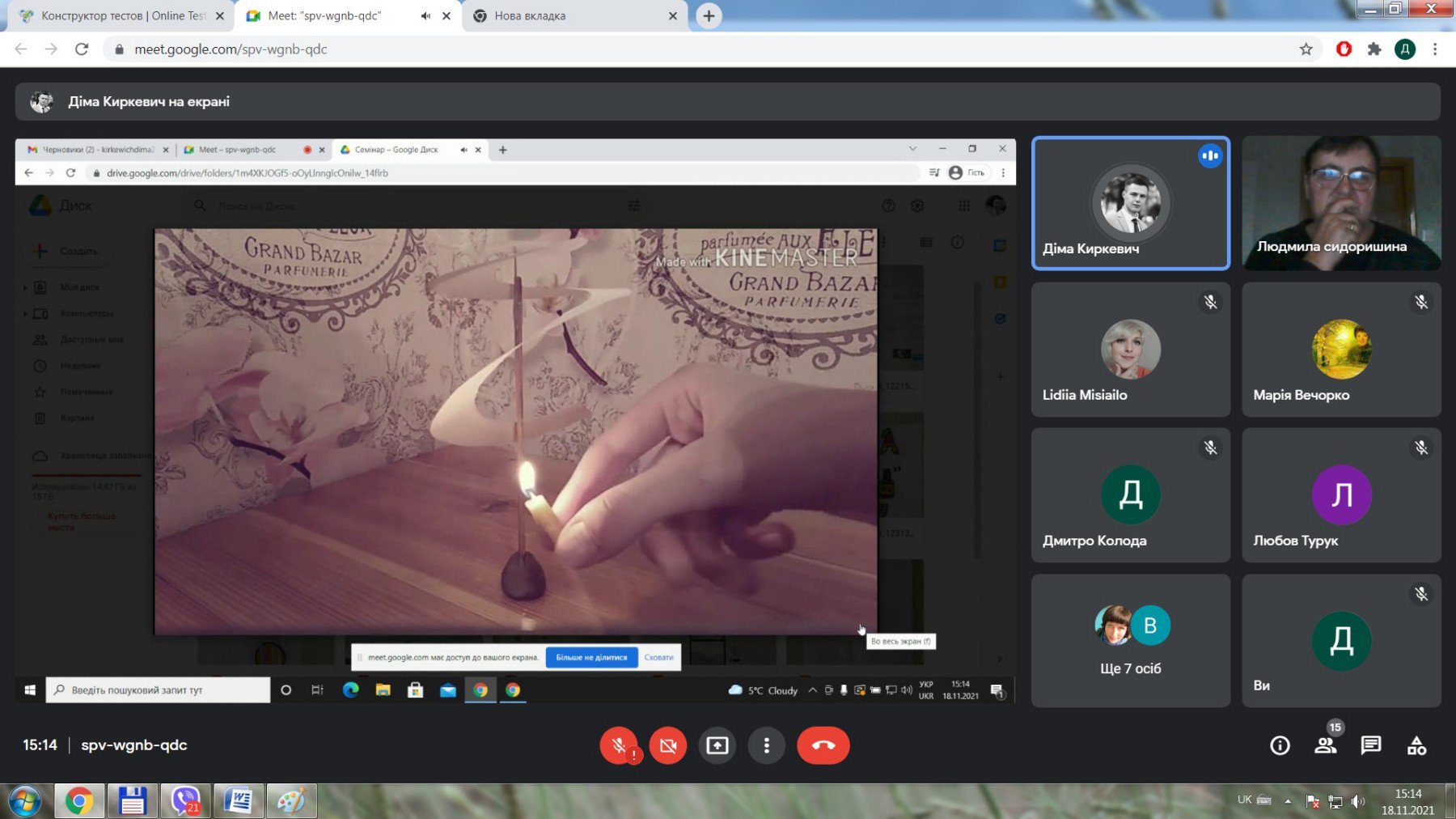The image size is (1456, 819).
Task: Open Microsoft Word from the taskbar
Action: pos(239,801)
